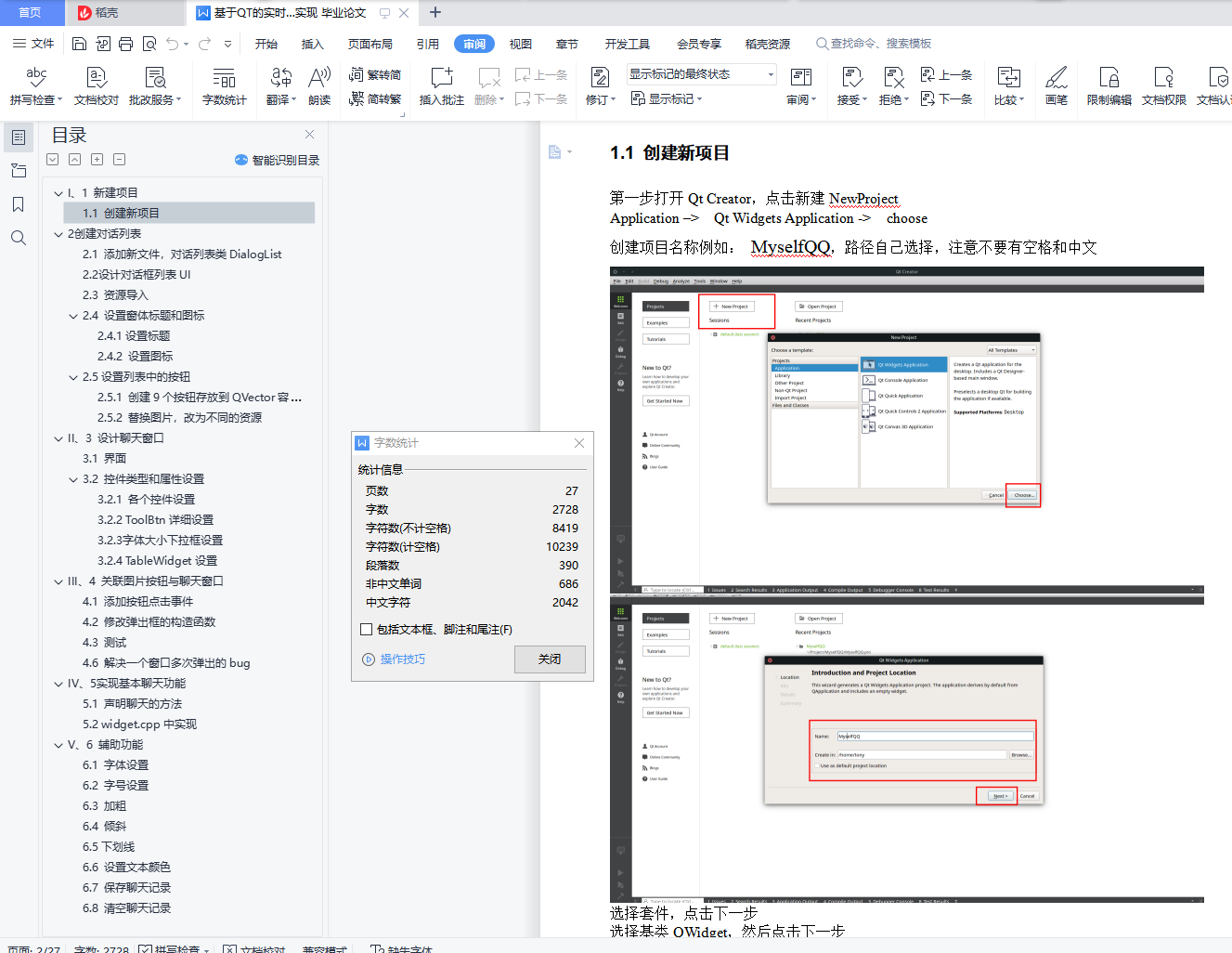This screenshot has height=953, width=1232.
Task: Click the first Qt Creator screenshot image
Action: [906, 431]
